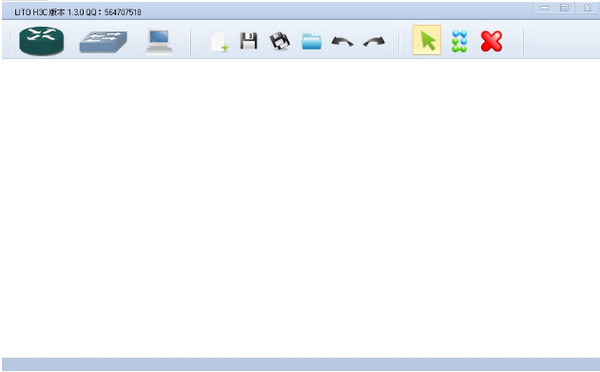Select the switch device icon

[103, 41]
